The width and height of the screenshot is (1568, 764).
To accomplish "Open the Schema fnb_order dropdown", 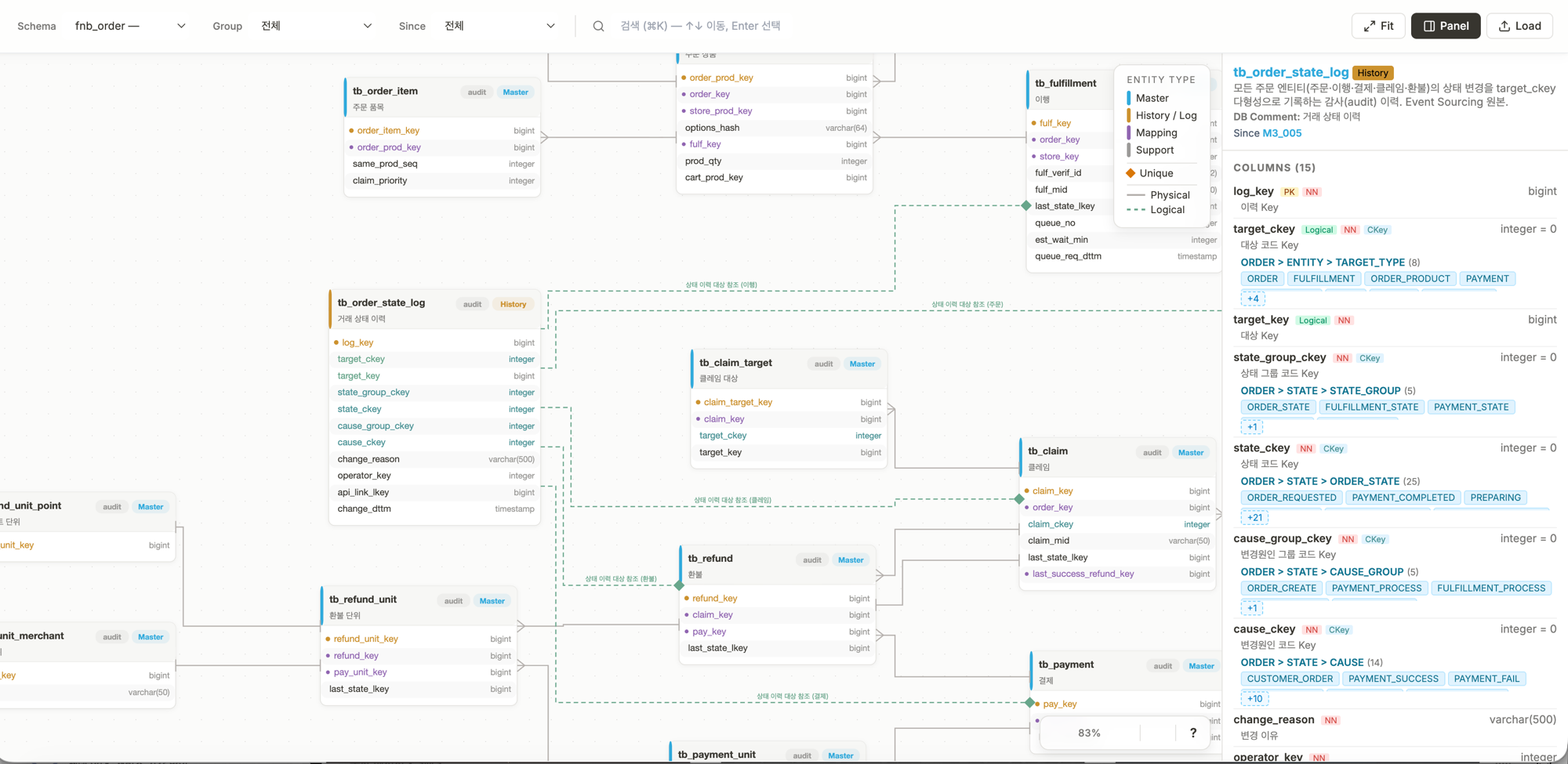I will click(x=130, y=26).
